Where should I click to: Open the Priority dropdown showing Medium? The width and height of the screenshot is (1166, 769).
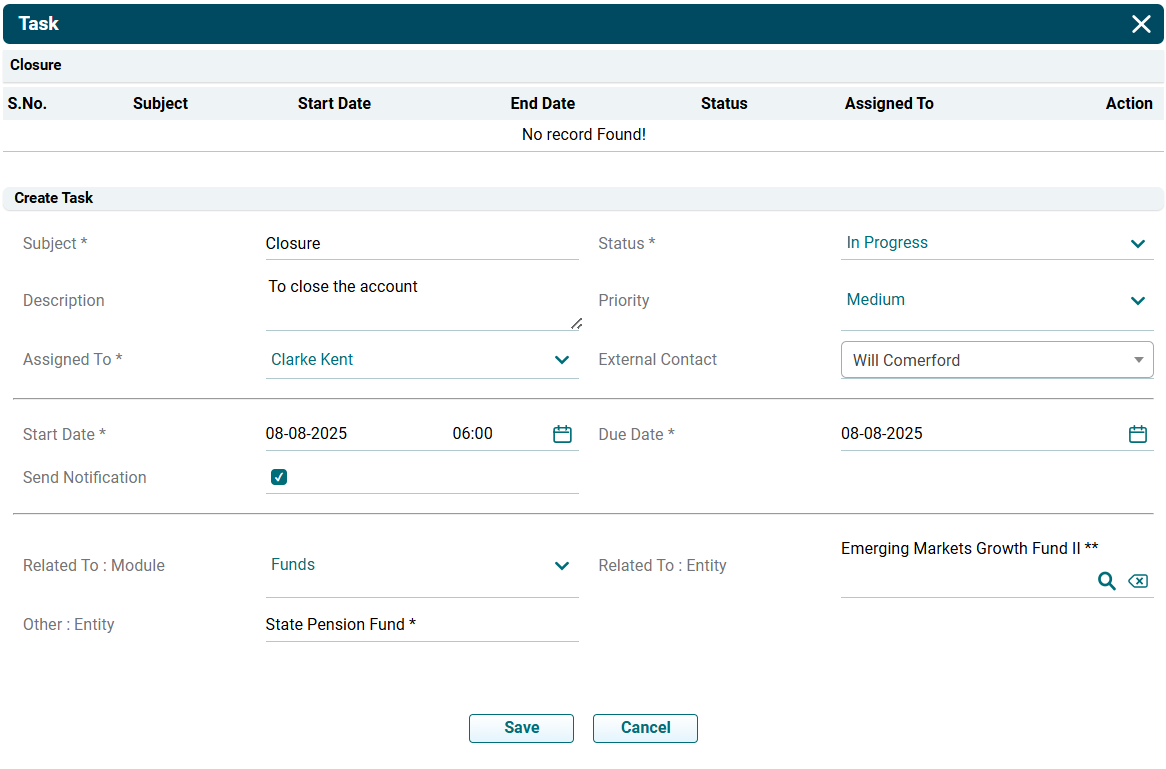point(996,300)
